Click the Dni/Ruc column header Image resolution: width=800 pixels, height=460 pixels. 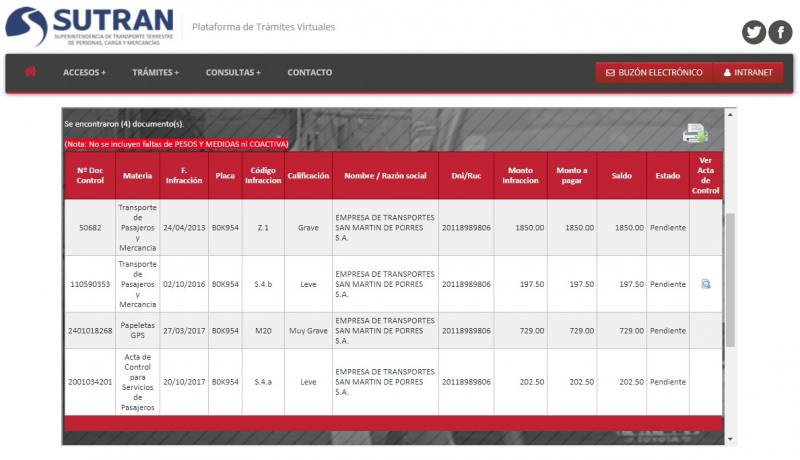[x=466, y=175]
